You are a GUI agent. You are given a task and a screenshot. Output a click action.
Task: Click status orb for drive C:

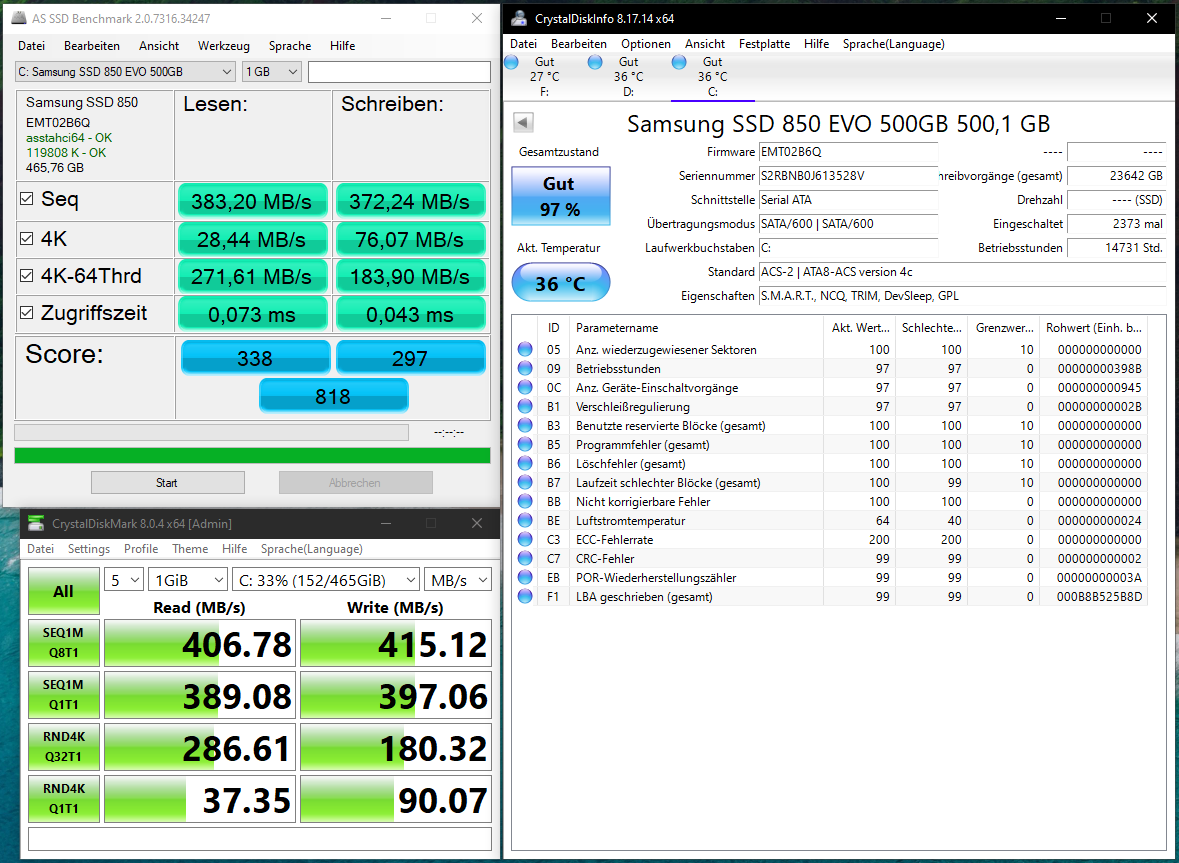click(x=679, y=62)
